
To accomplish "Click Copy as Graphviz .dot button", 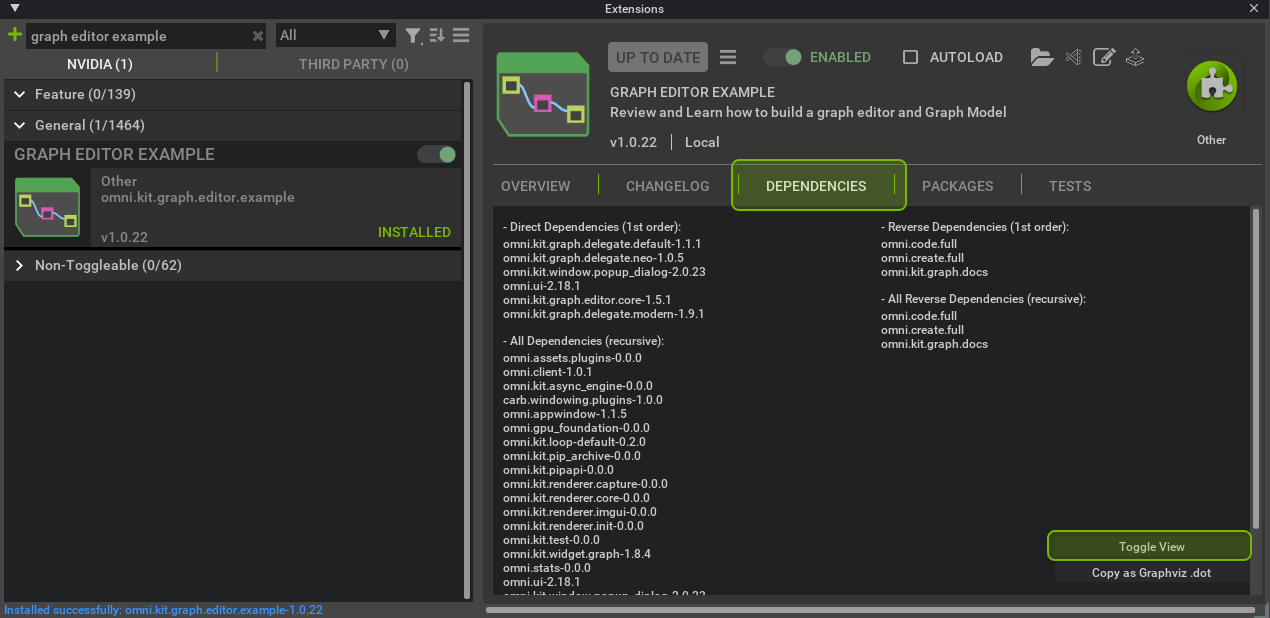I will pyautogui.click(x=1152, y=573).
